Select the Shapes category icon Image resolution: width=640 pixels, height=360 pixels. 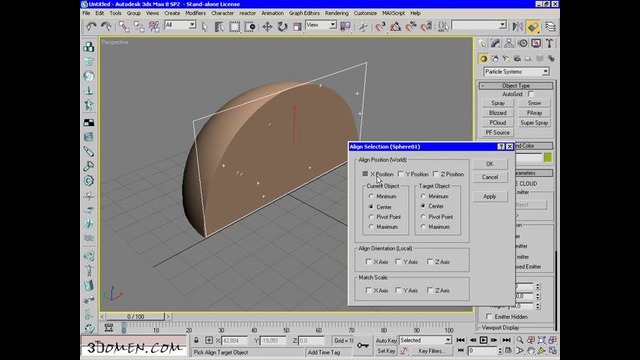pos(495,59)
